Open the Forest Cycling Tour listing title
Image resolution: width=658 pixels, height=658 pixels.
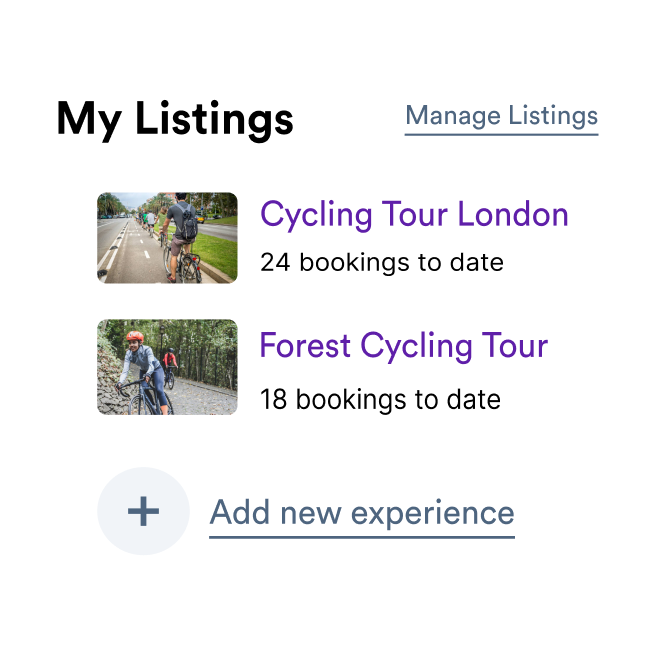click(x=403, y=346)
